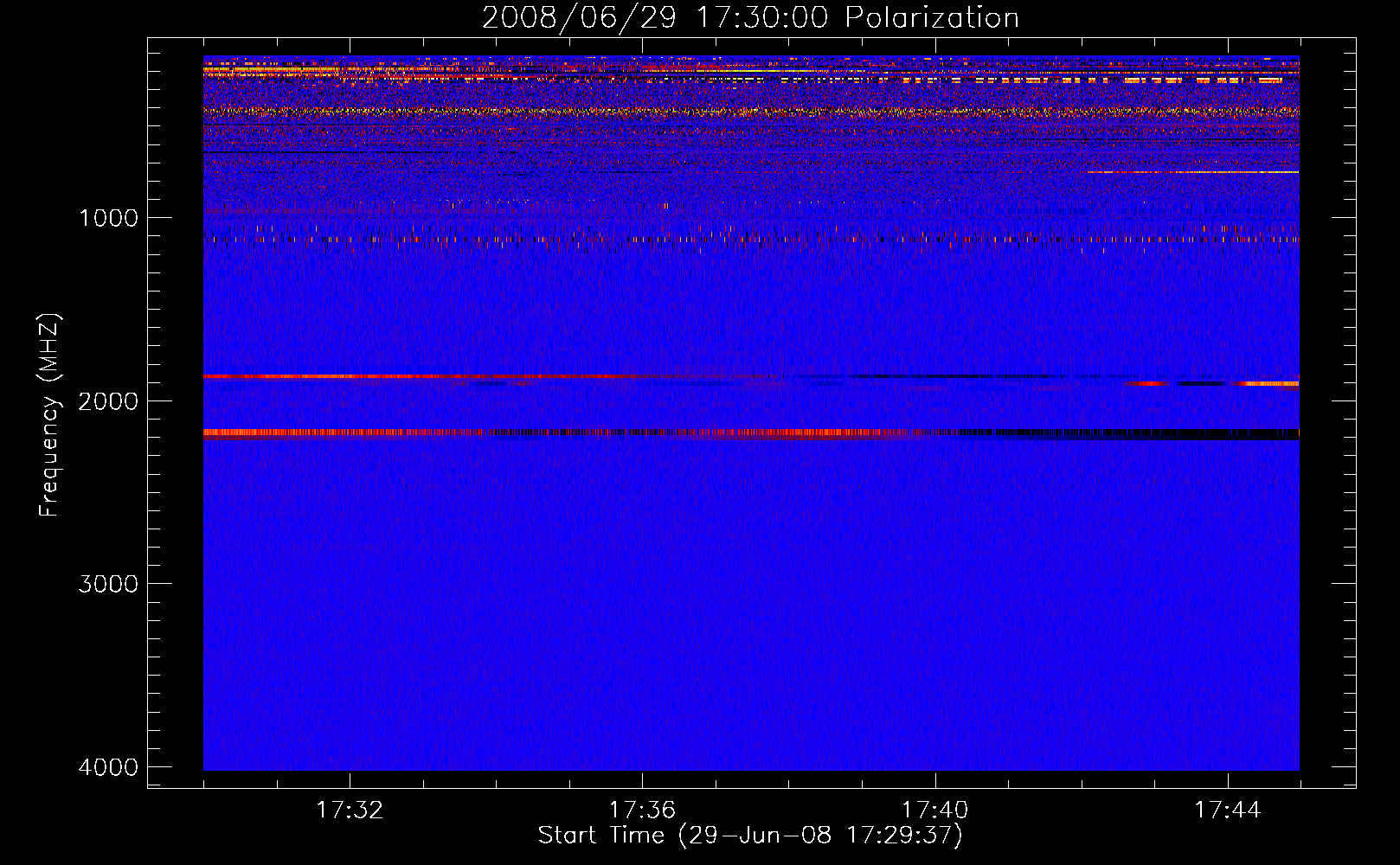The image size is (1400, 865).
Task: Click the yellow streak near 17:44 above 1000 MHz
Action: [1193, 172]
